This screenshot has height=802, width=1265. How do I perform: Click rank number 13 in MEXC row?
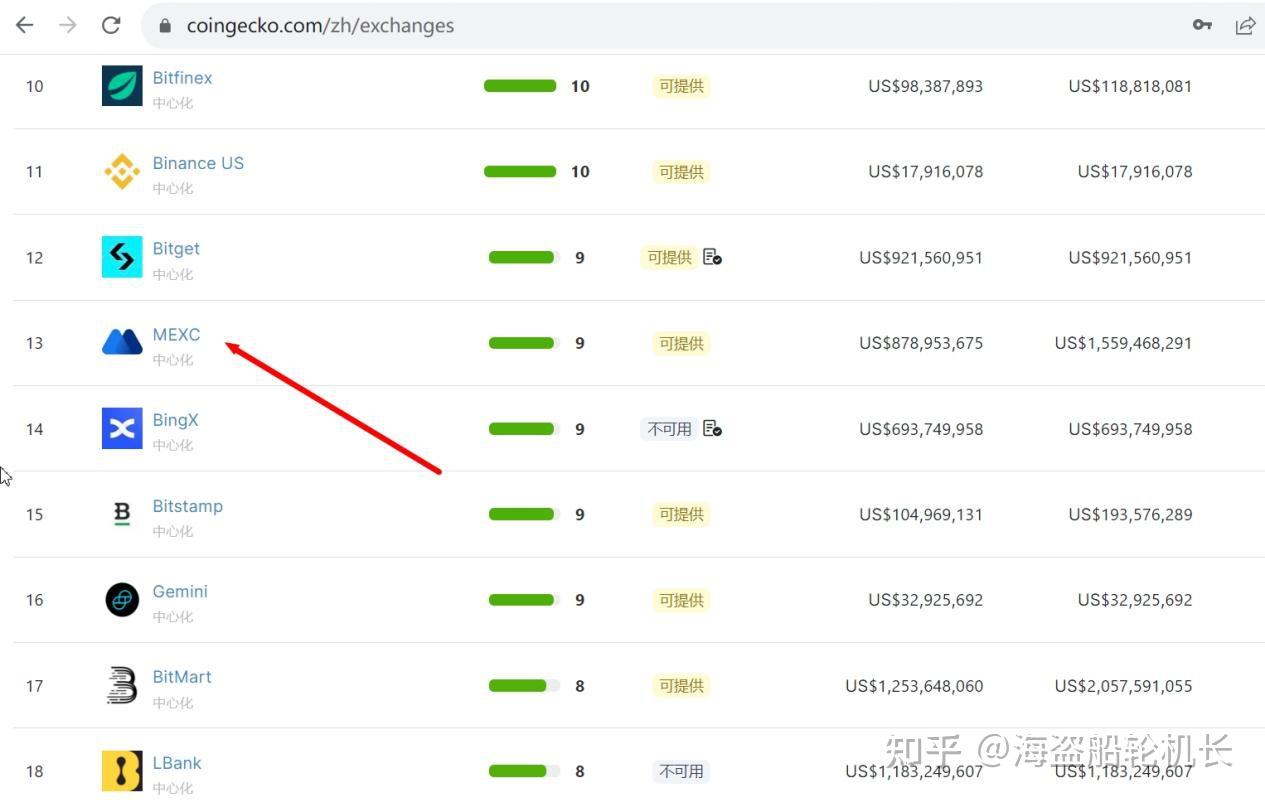[34, 343]
